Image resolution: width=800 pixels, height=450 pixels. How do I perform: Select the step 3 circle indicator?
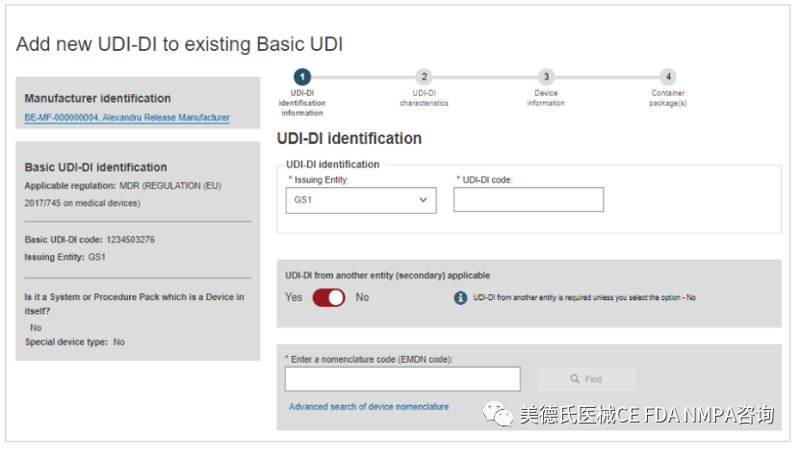tap(545, 77)
